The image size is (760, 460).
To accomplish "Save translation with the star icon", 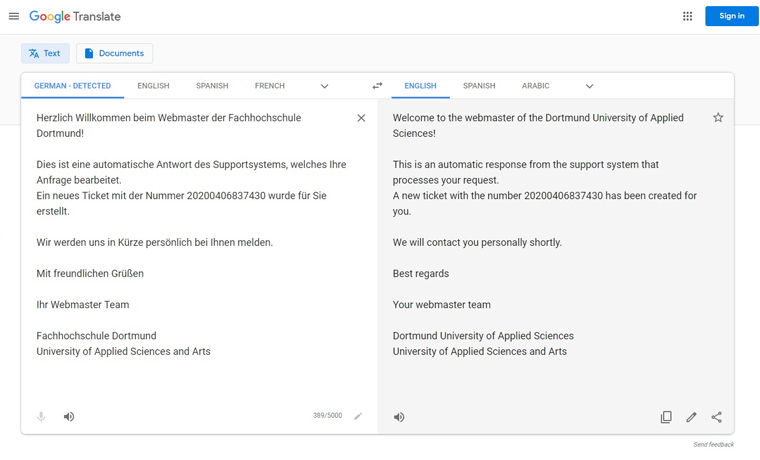I will (718, 117).
